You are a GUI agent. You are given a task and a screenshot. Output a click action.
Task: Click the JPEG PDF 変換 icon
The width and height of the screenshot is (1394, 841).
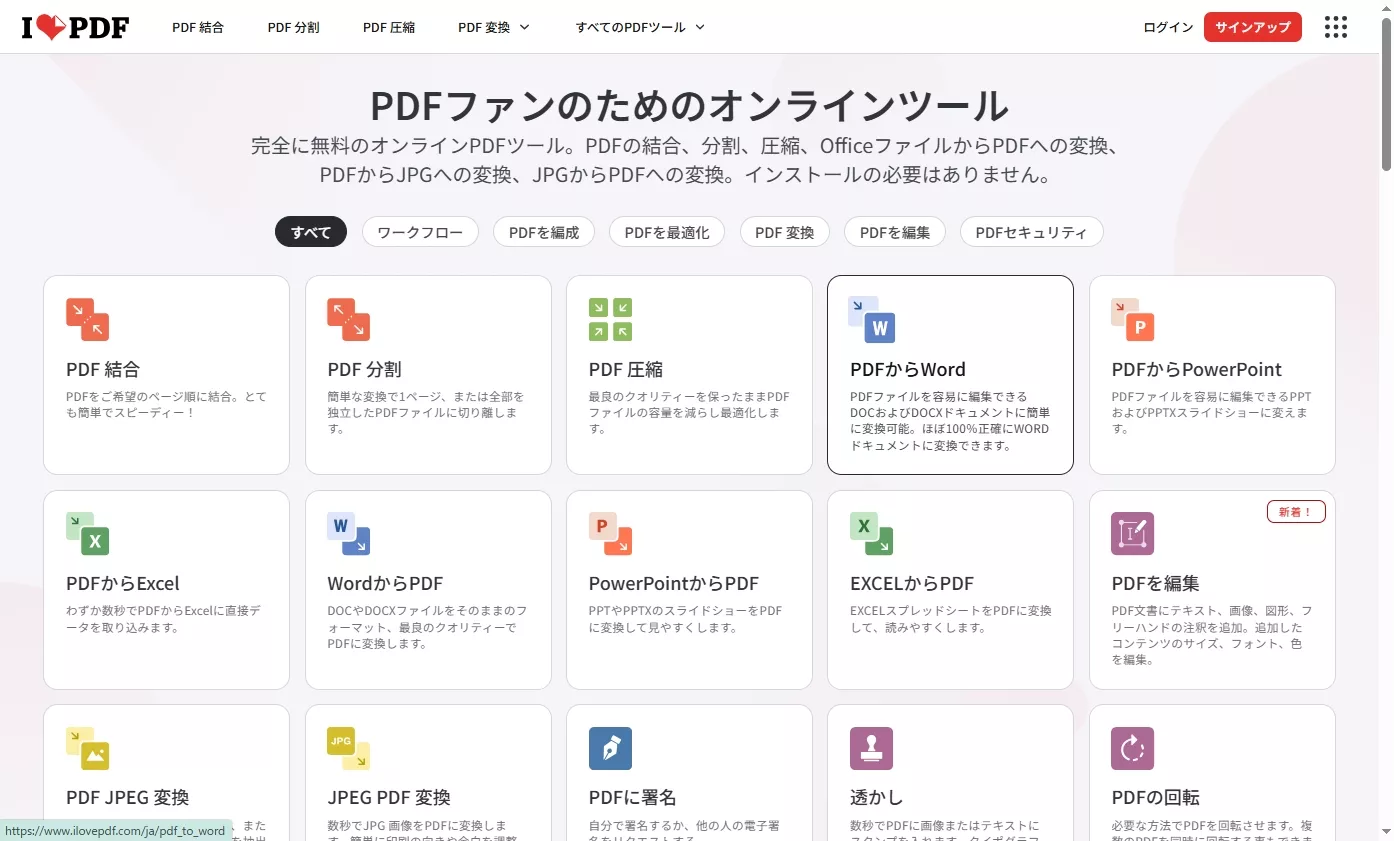pos(348,748)
